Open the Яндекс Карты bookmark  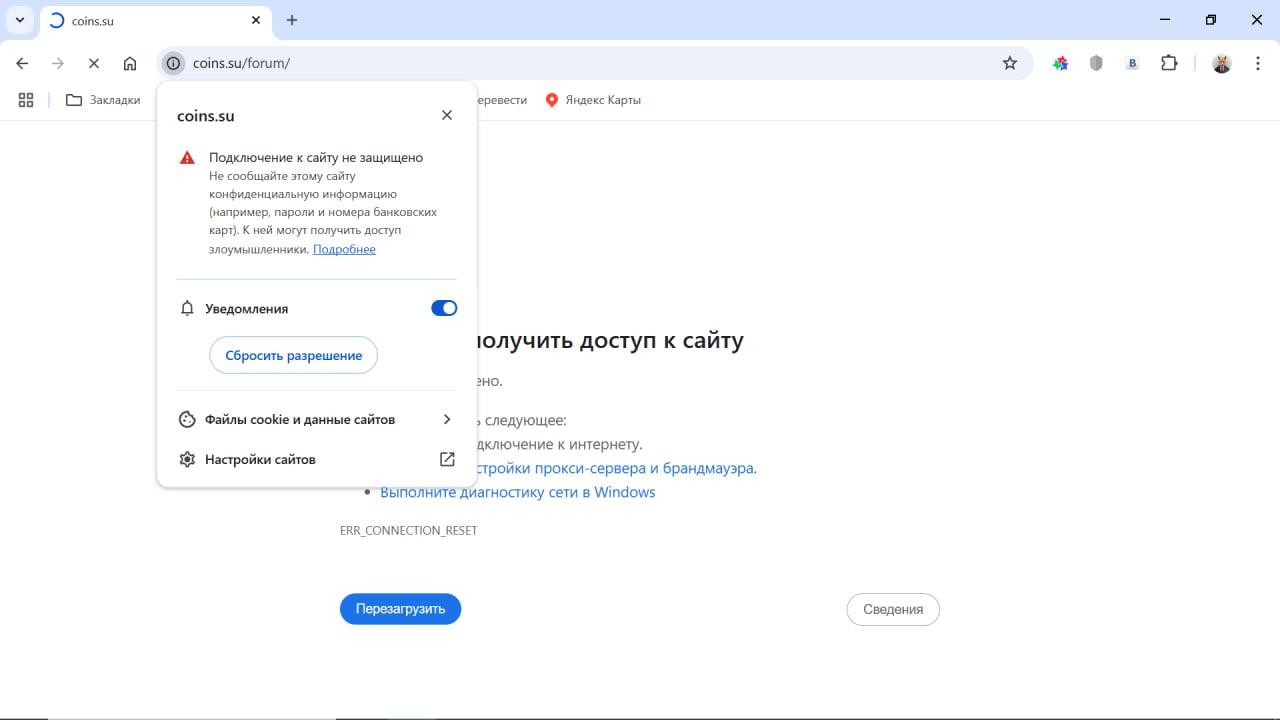point(593,100)
